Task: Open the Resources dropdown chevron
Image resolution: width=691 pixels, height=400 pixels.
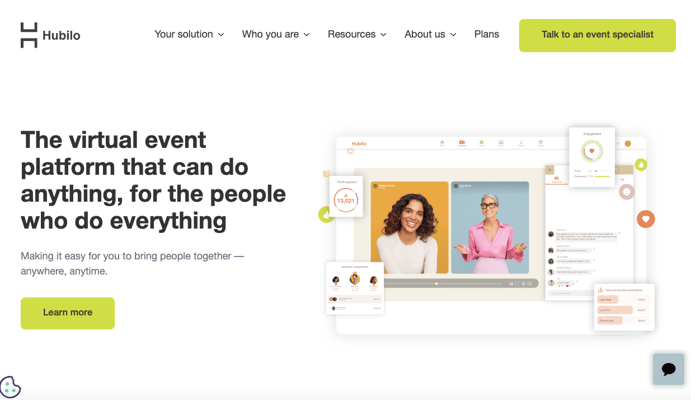Action: (383, 34)
